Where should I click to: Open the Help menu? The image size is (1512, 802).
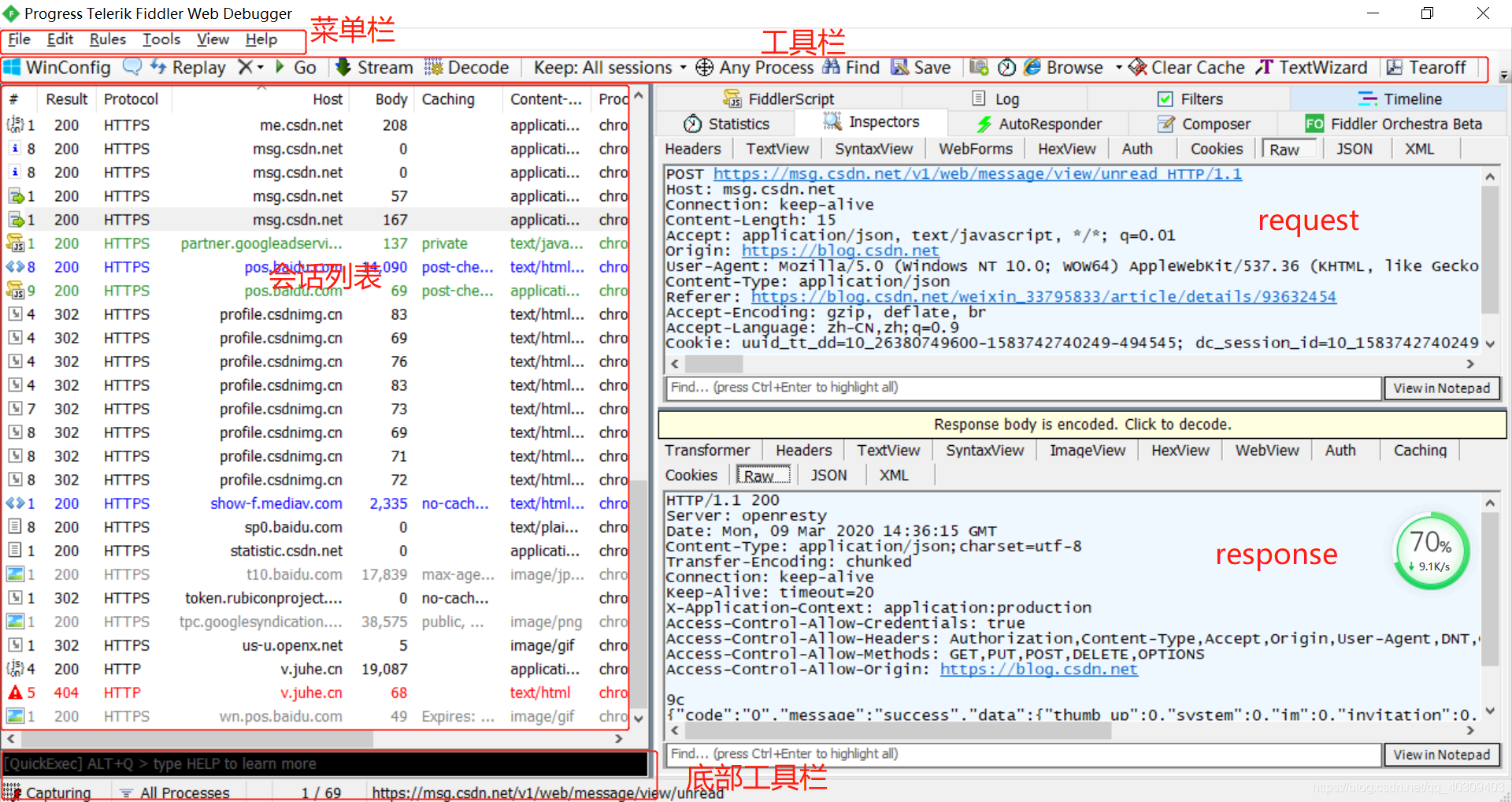(261, 39)
